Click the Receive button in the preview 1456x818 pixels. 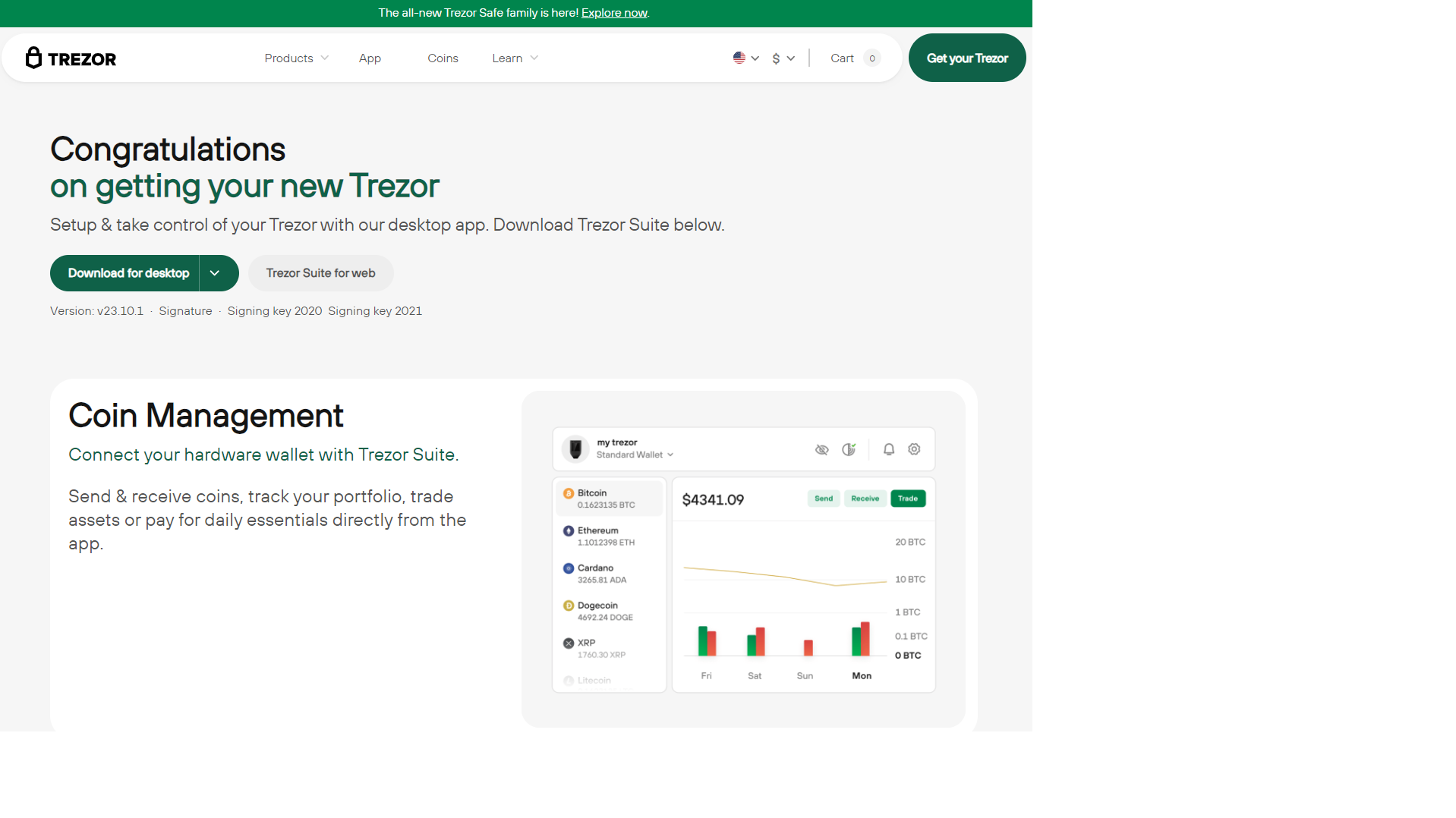865,499
